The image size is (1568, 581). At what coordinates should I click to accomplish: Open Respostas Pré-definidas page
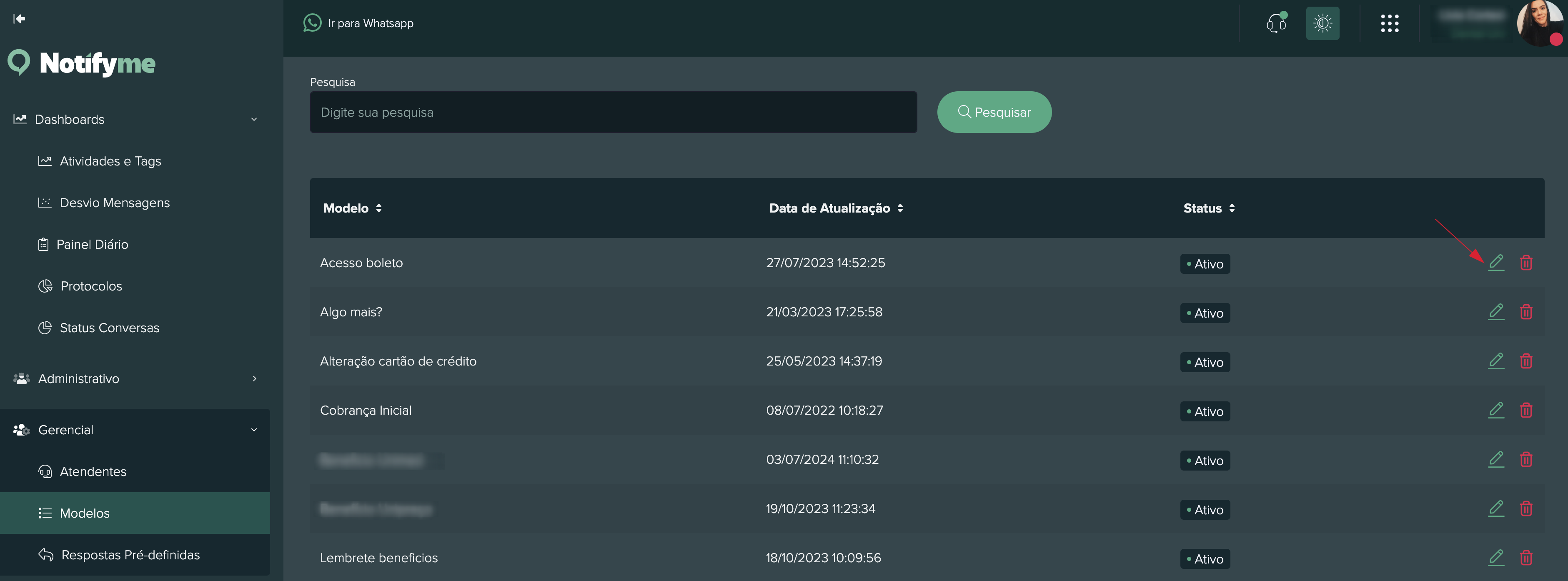pos(130,555)
